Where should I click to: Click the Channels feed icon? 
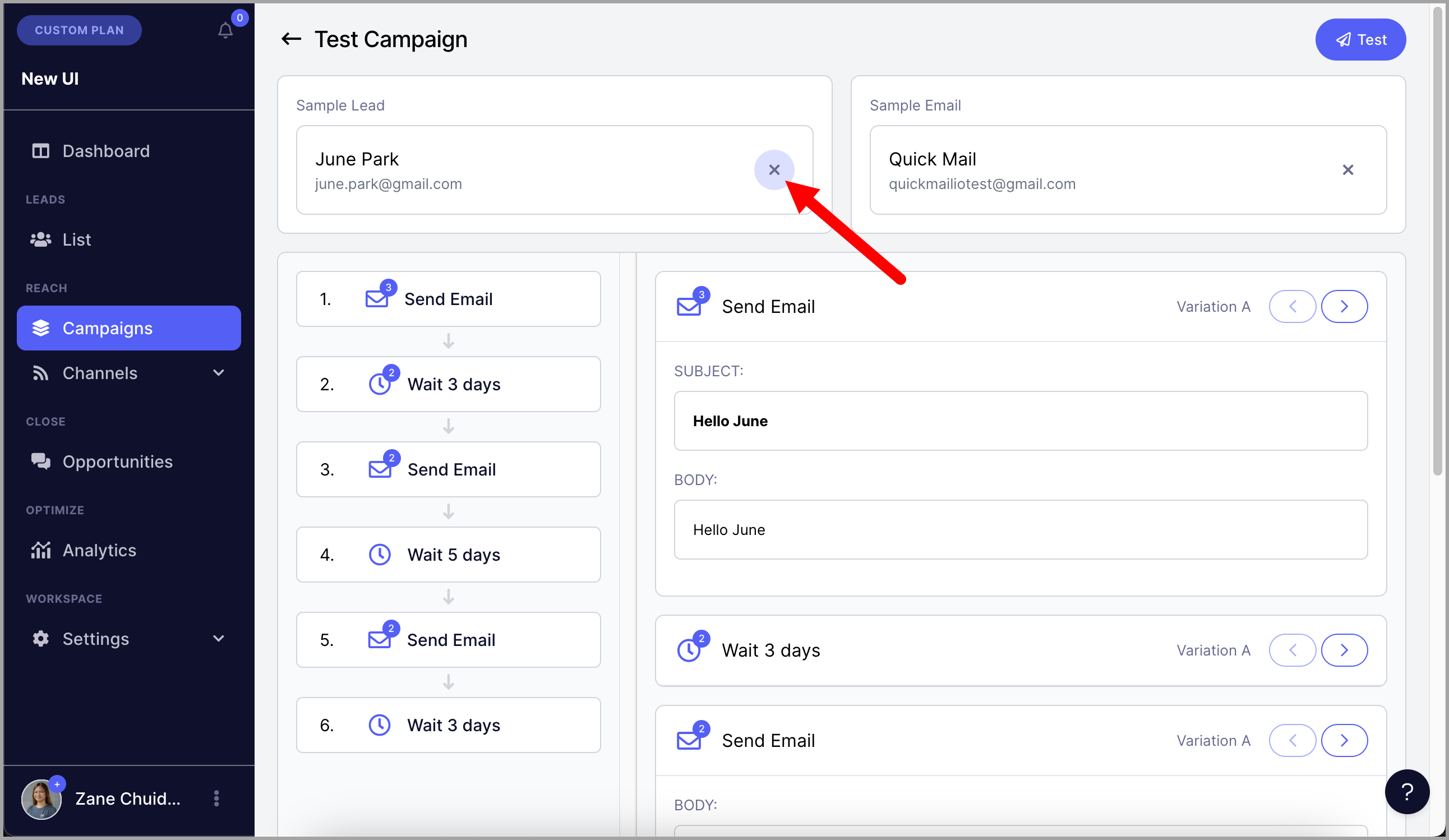pyautogui.click(x=40, y=372)
